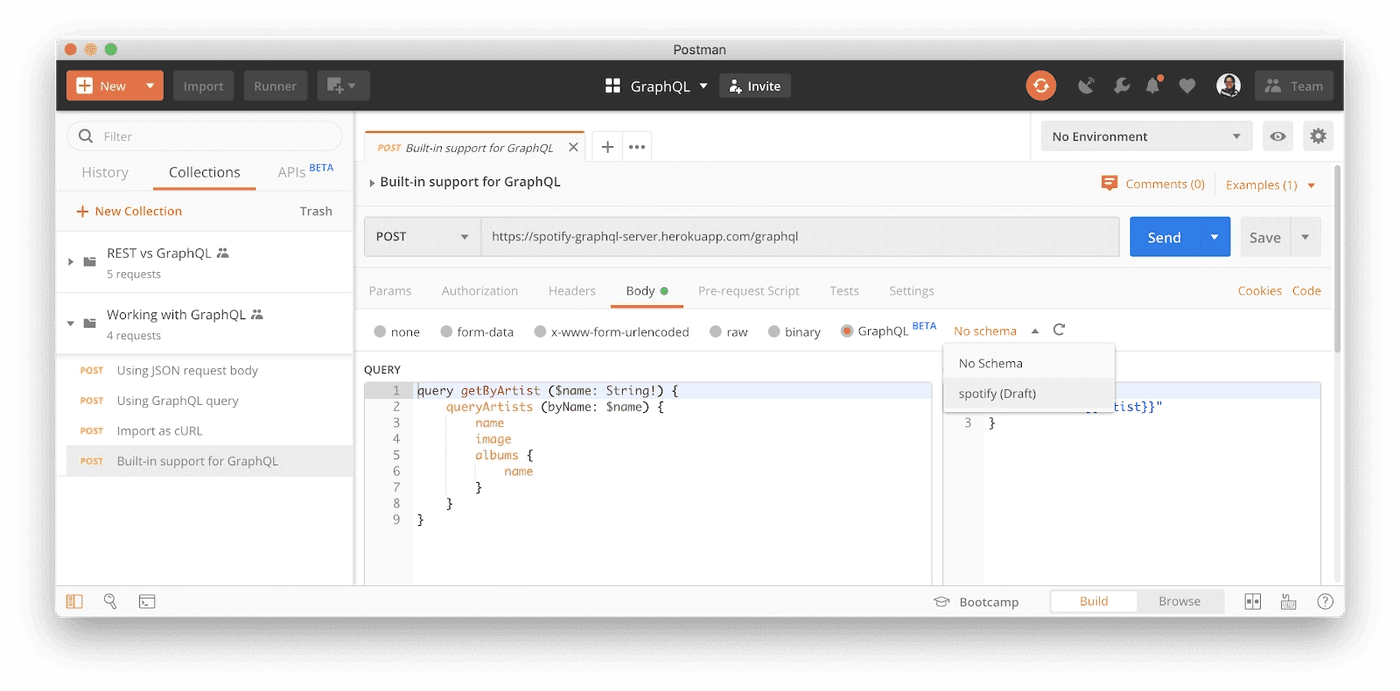Open the No Environment dropdown
This screenshot has width=1400, height=691.
(x=1145, y=136)
